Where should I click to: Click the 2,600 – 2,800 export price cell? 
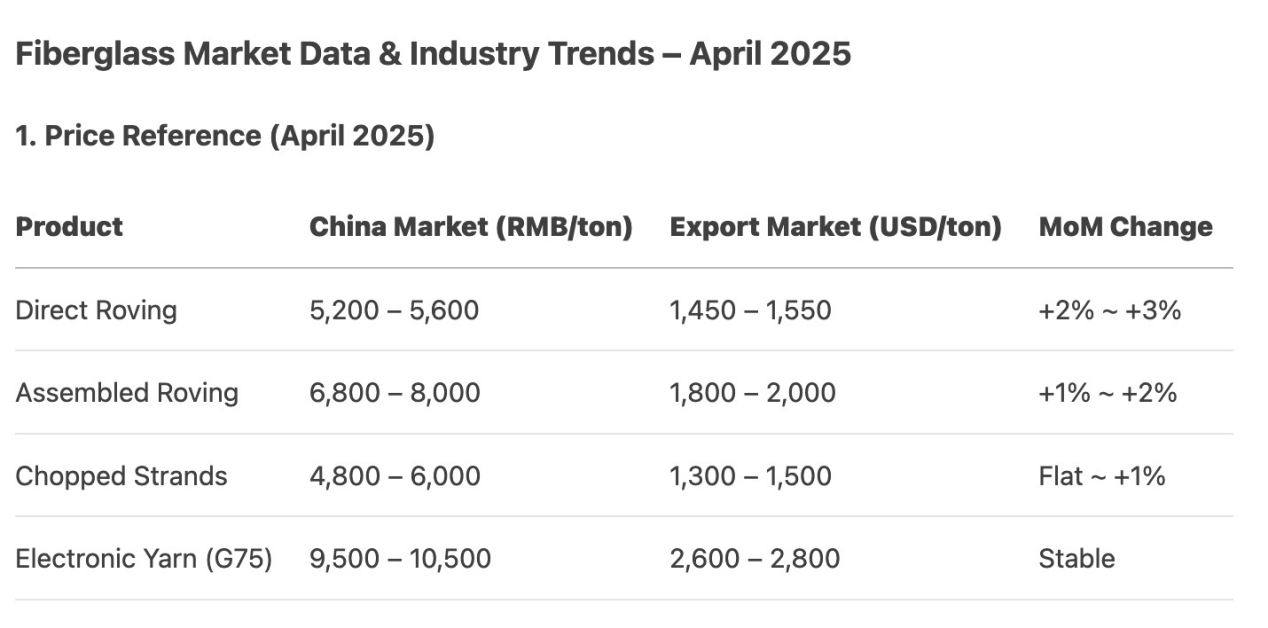754,558
